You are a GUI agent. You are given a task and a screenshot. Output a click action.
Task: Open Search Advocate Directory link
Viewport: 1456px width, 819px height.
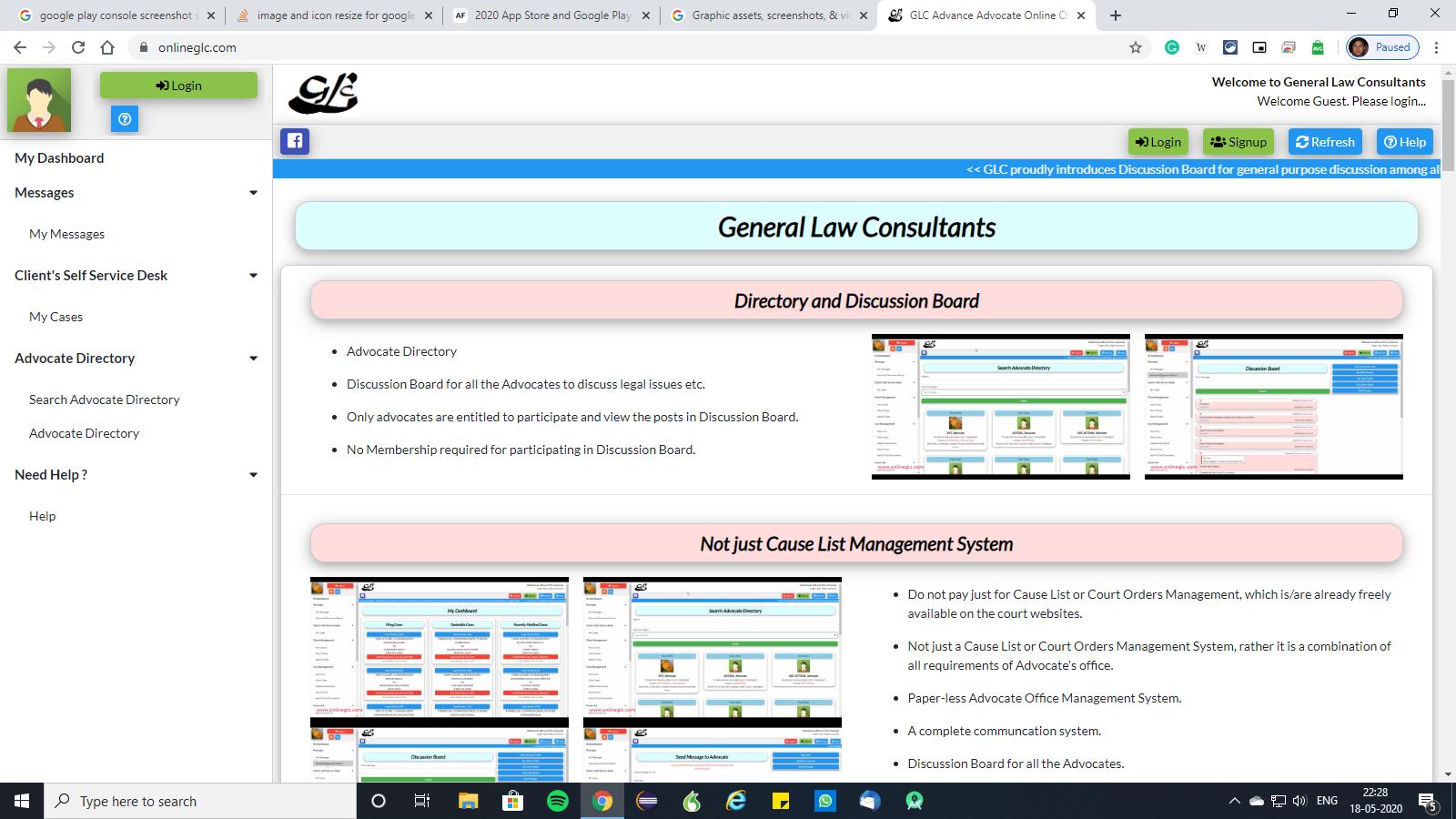(105, 399)
